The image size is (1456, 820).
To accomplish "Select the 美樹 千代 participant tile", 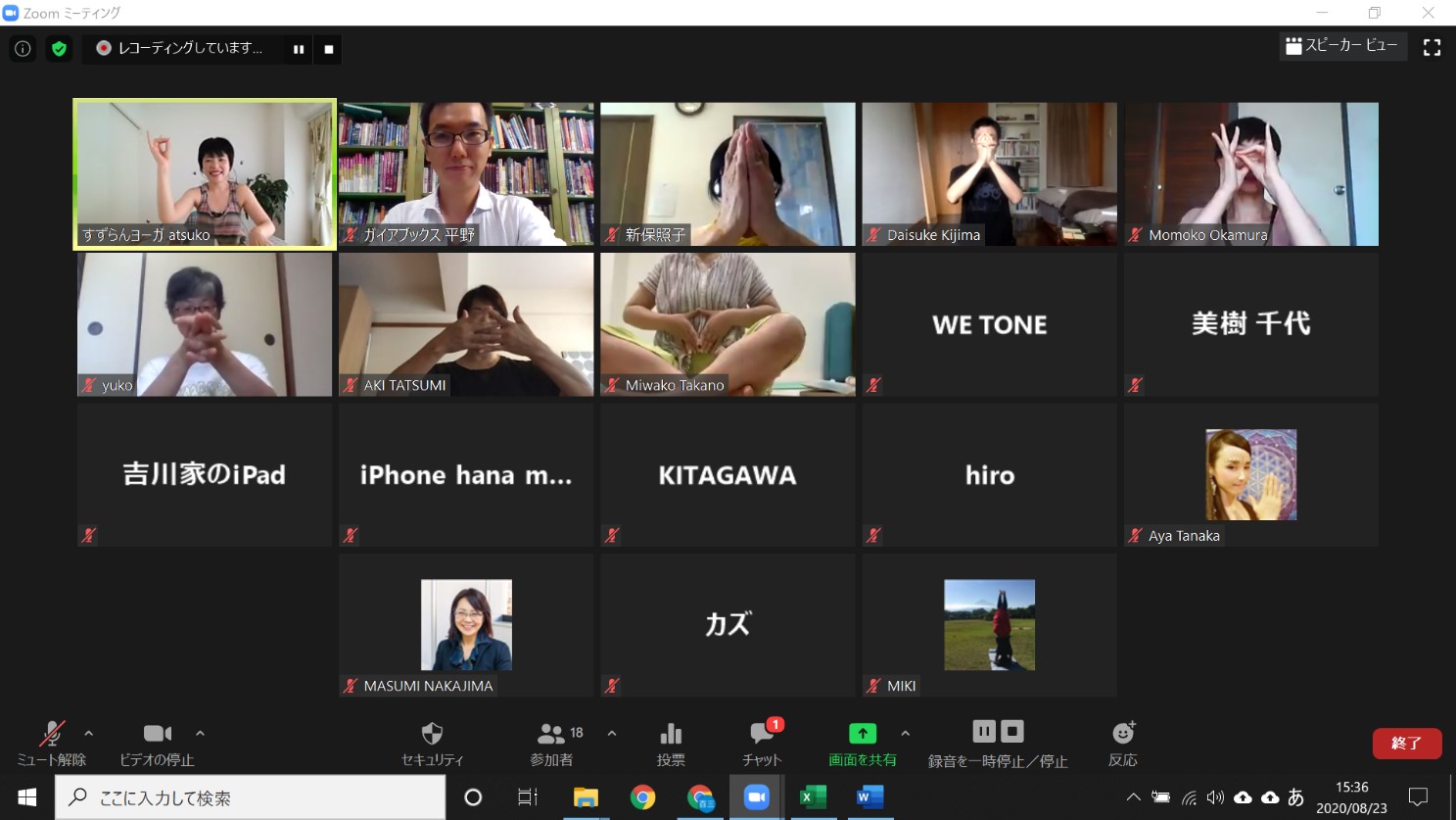I will pyautogui.click(x=1251, y=324).
